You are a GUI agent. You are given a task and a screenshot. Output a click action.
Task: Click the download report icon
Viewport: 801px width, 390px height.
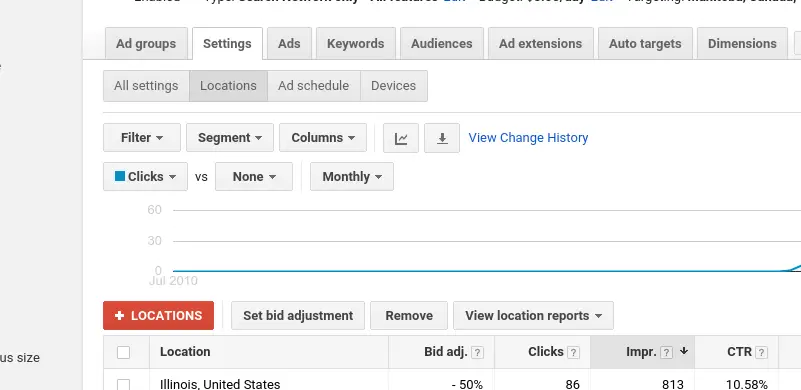(x=442, y=138)
